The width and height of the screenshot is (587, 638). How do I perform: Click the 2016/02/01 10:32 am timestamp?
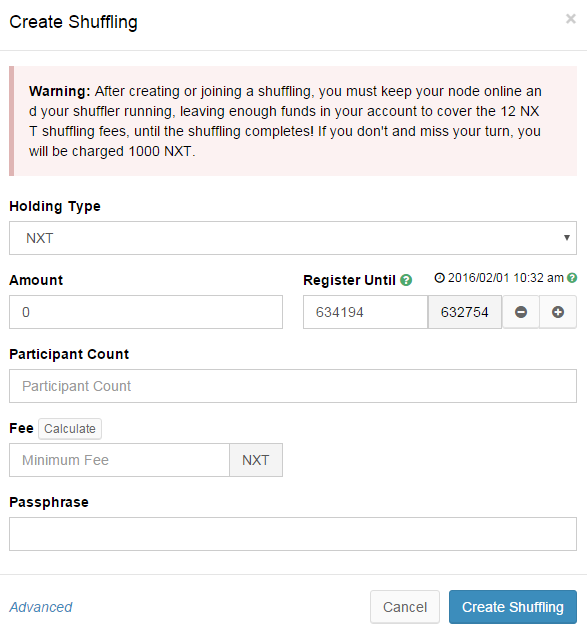506,278
